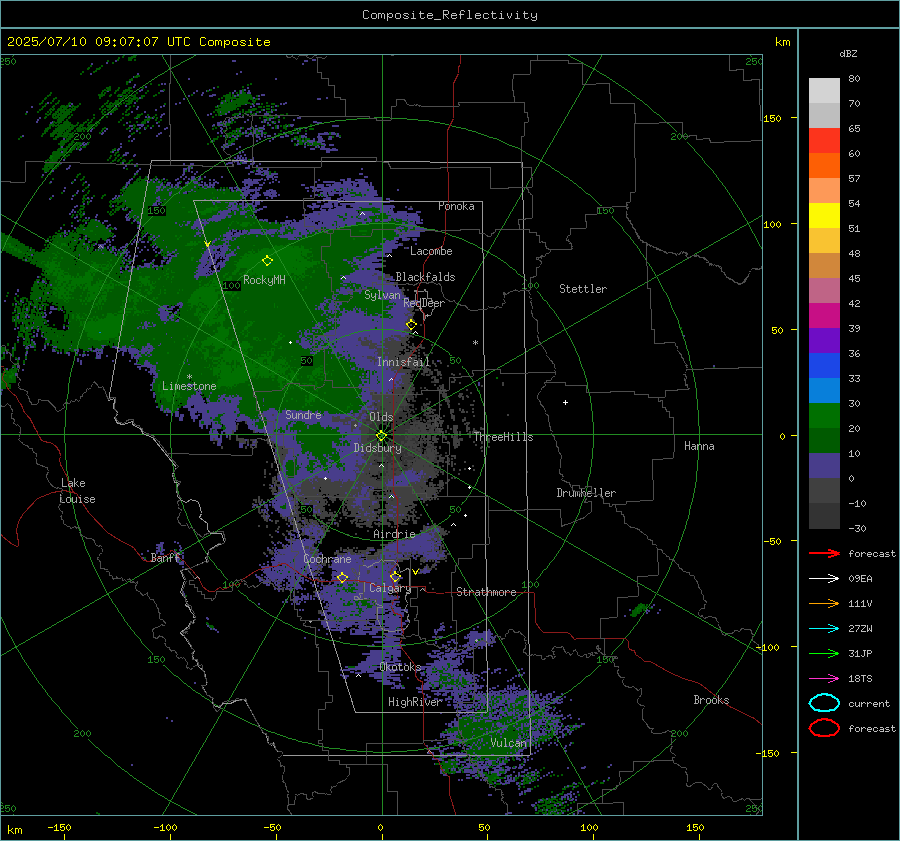Click the yellow radar site marker at Olds
Viewport: 900px width, 841px height.
382,436
